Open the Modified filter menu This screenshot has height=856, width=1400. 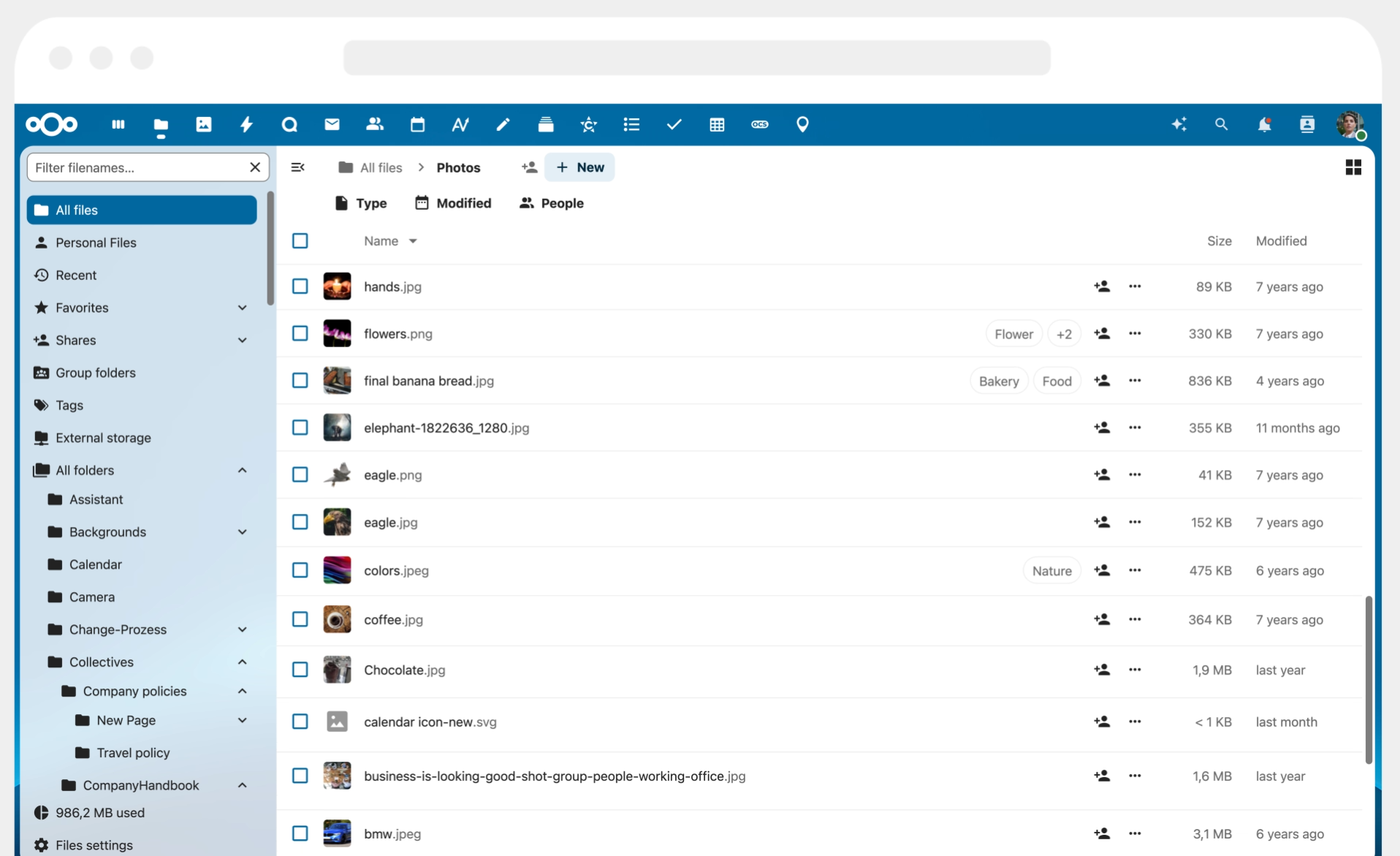click(x=453, y=203)
